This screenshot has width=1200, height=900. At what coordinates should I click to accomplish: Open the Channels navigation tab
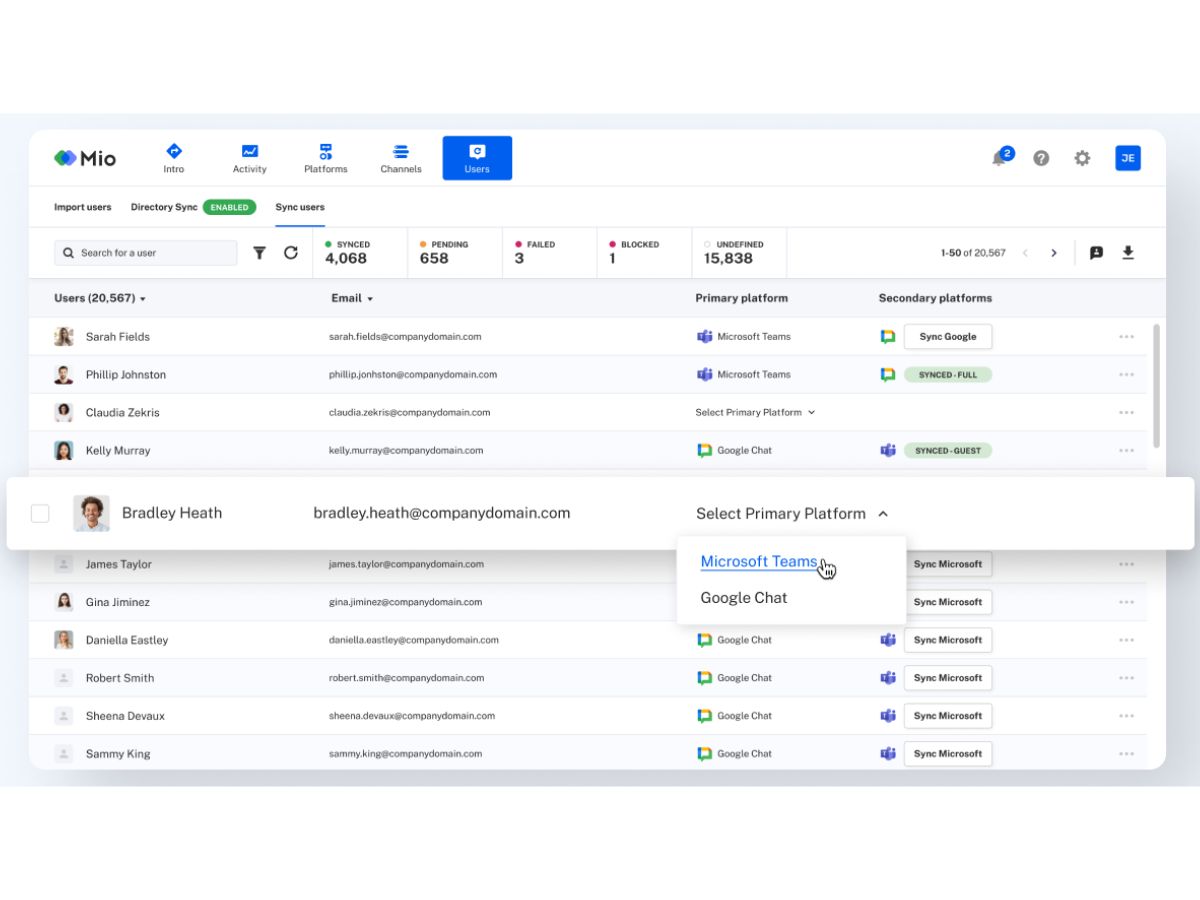401,158
